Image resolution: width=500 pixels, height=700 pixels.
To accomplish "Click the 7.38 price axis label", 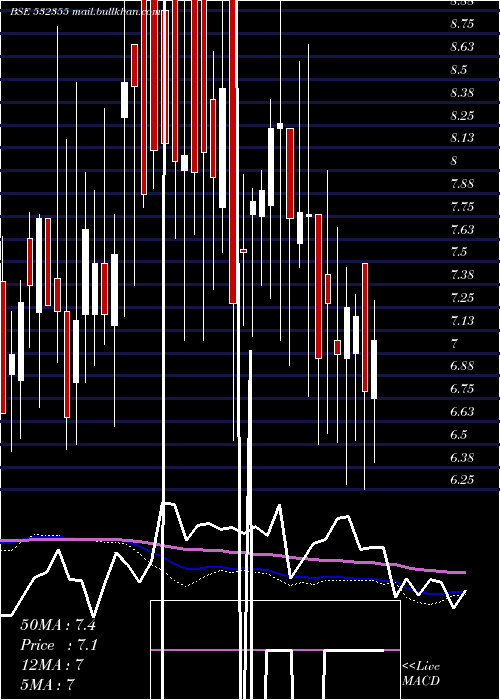I will point(462,275).
